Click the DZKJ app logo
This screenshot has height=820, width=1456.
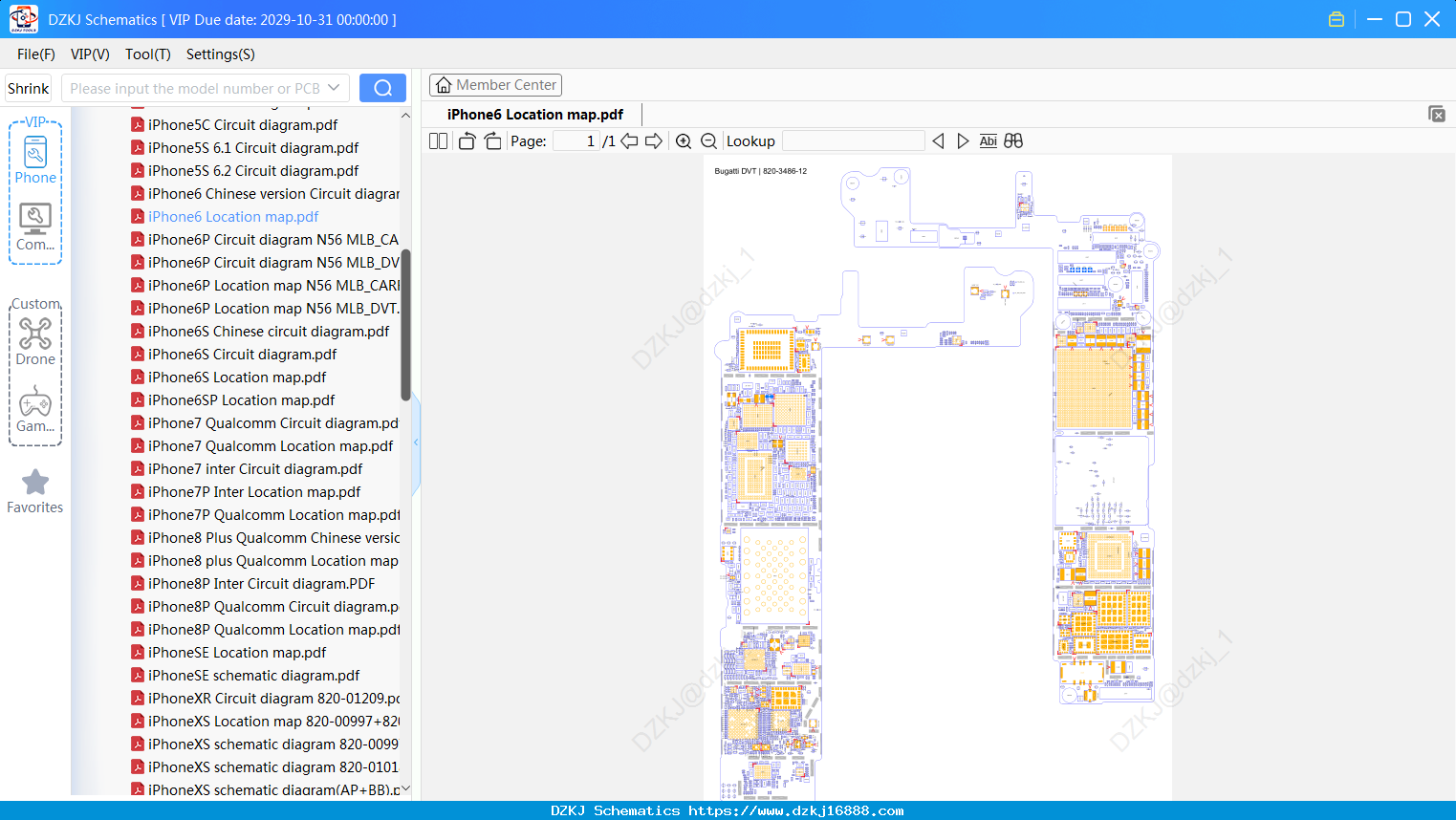tap(23, 19)
